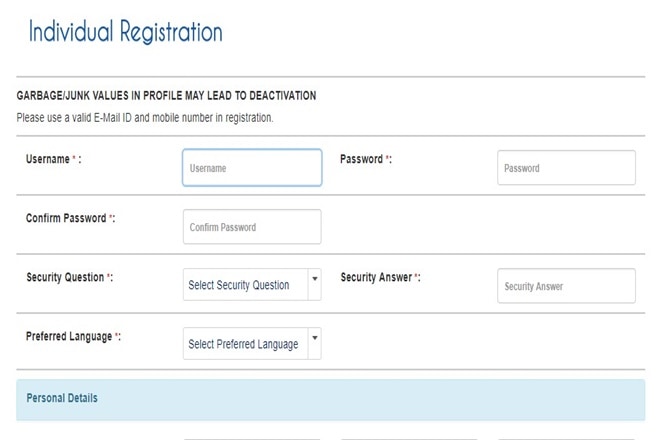Viewport: 660px width, 440px height.
Task: Click the Confirm Password label
Action: tap(66, 218)
